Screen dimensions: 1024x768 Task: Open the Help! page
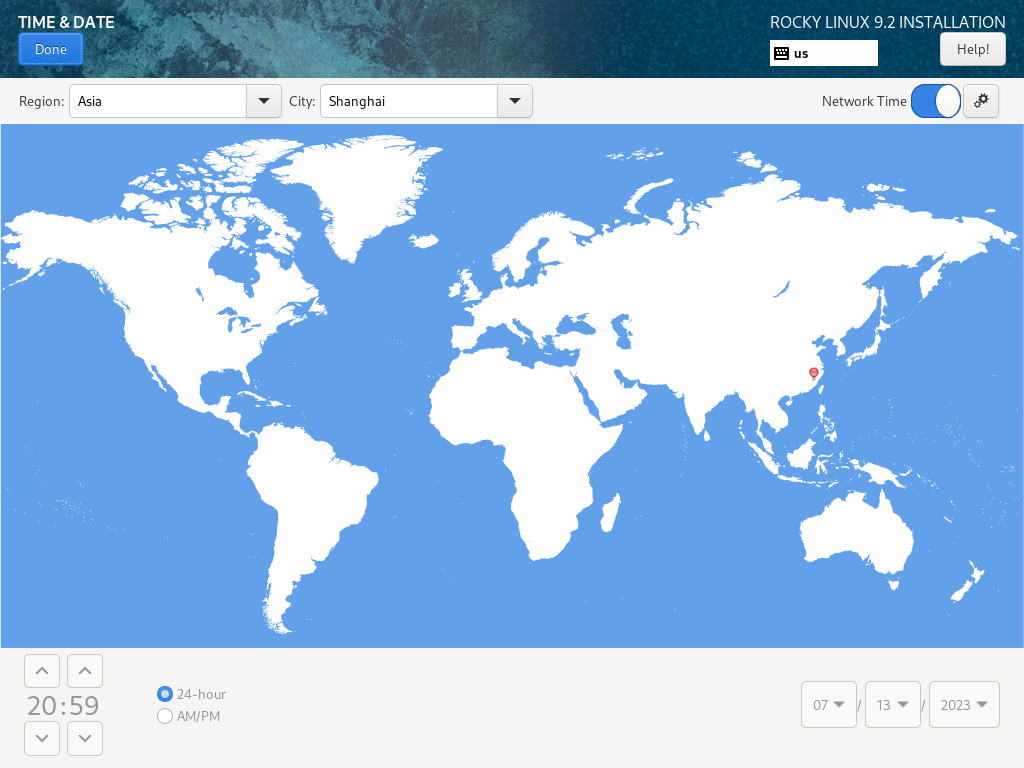pyautogui.click(x=972, y=50)
